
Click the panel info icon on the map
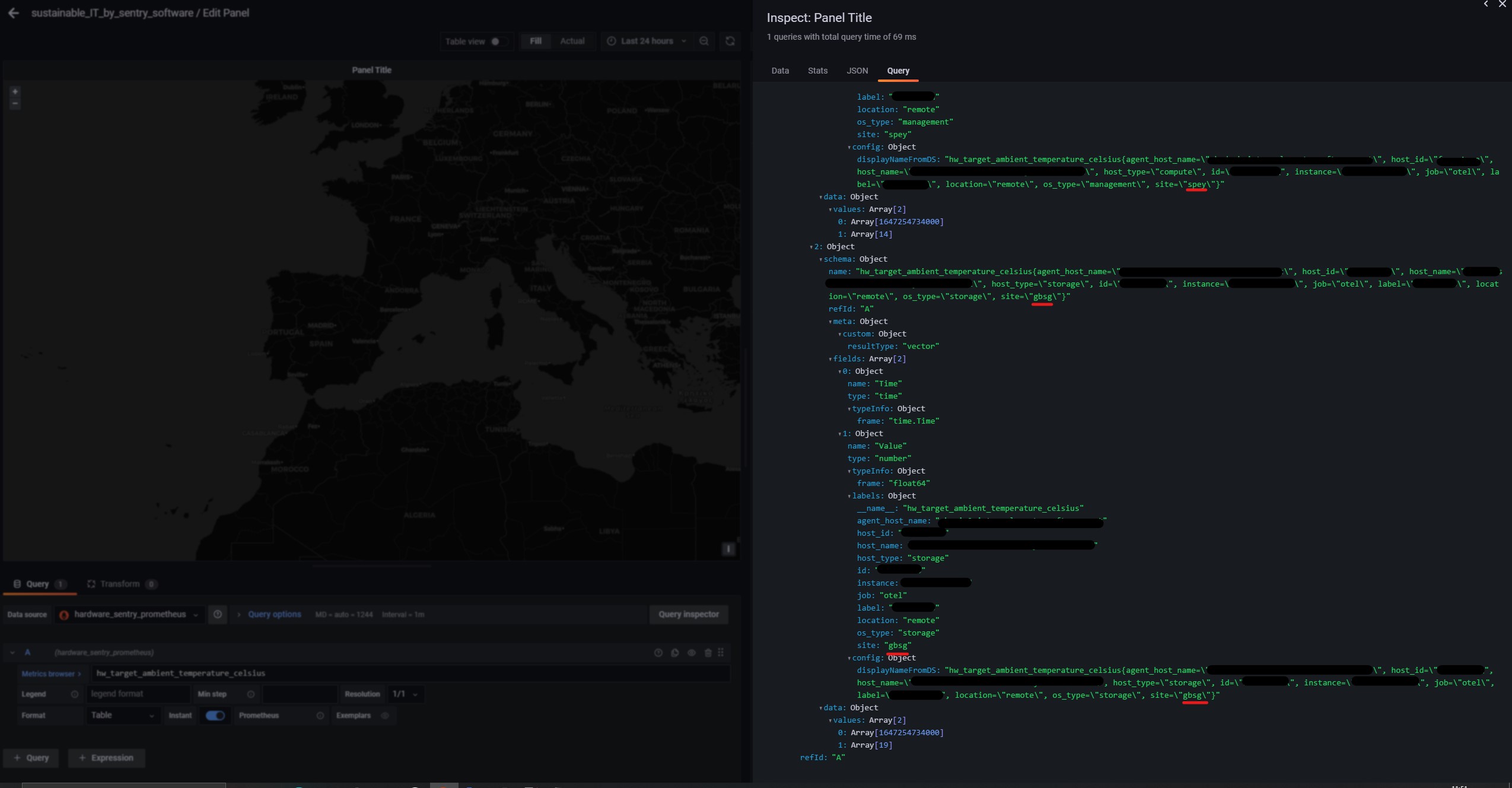pyautogui.click(x=728, y=549)
